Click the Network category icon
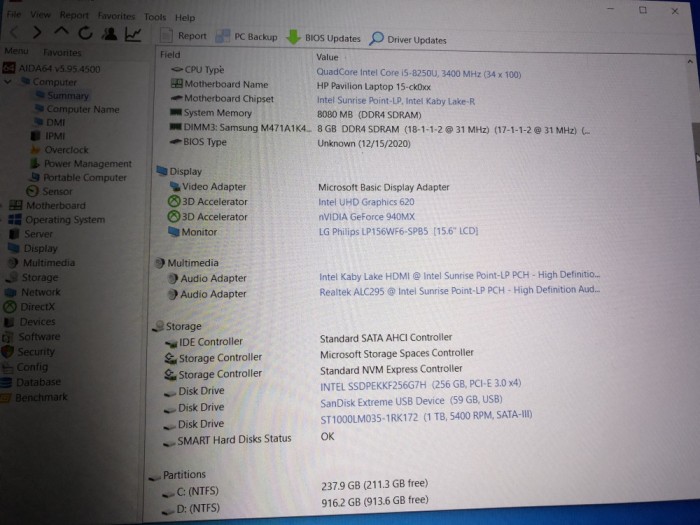Viewport: 700px width, 525px height. pyautogui.click(x=10, y=292)
